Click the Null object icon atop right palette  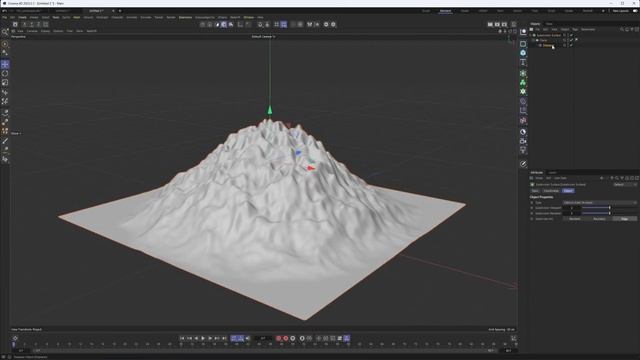tap(523, 32)
